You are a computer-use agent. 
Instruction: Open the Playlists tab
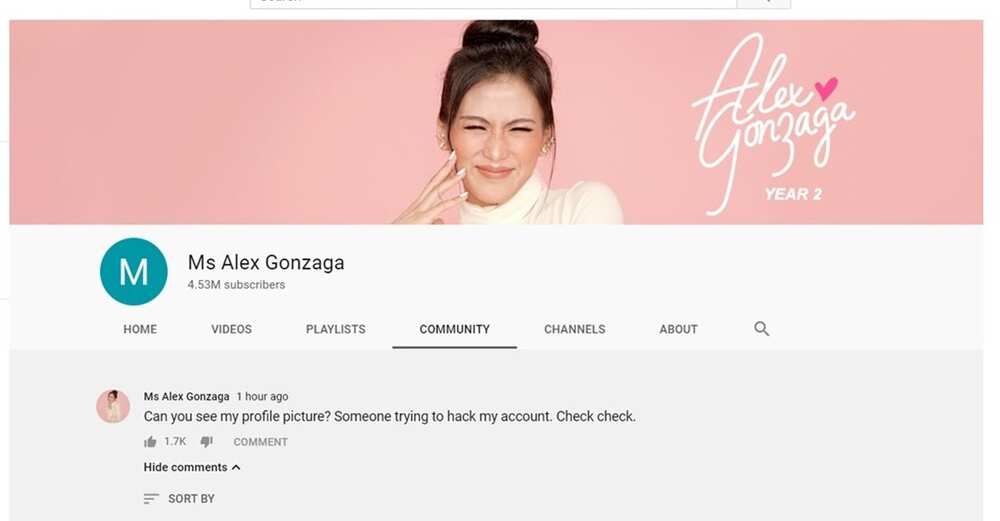point(335,329)
